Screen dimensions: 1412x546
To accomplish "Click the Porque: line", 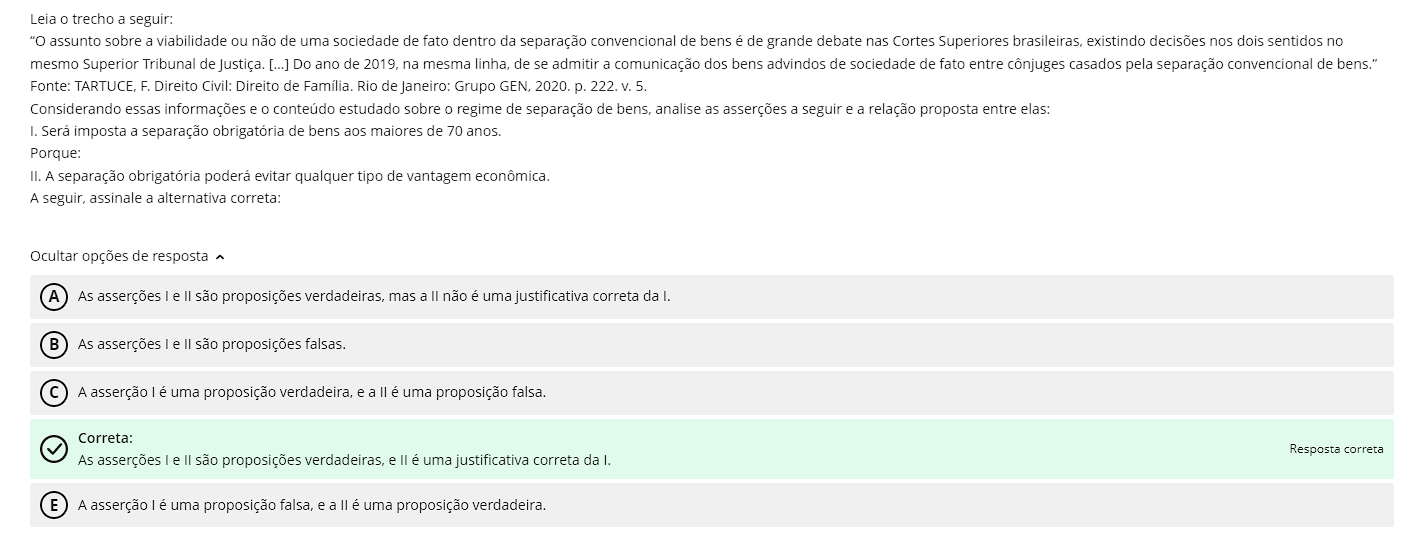I will [55, 153].
